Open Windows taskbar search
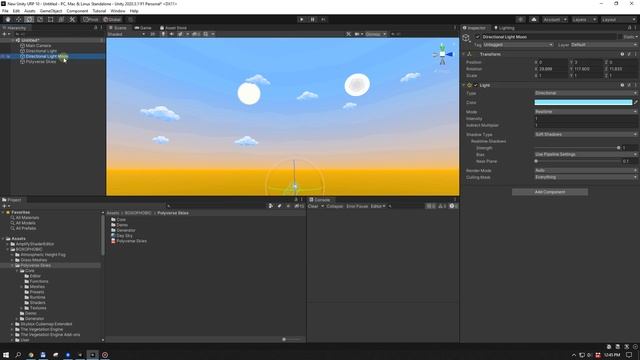 point(18,355)
